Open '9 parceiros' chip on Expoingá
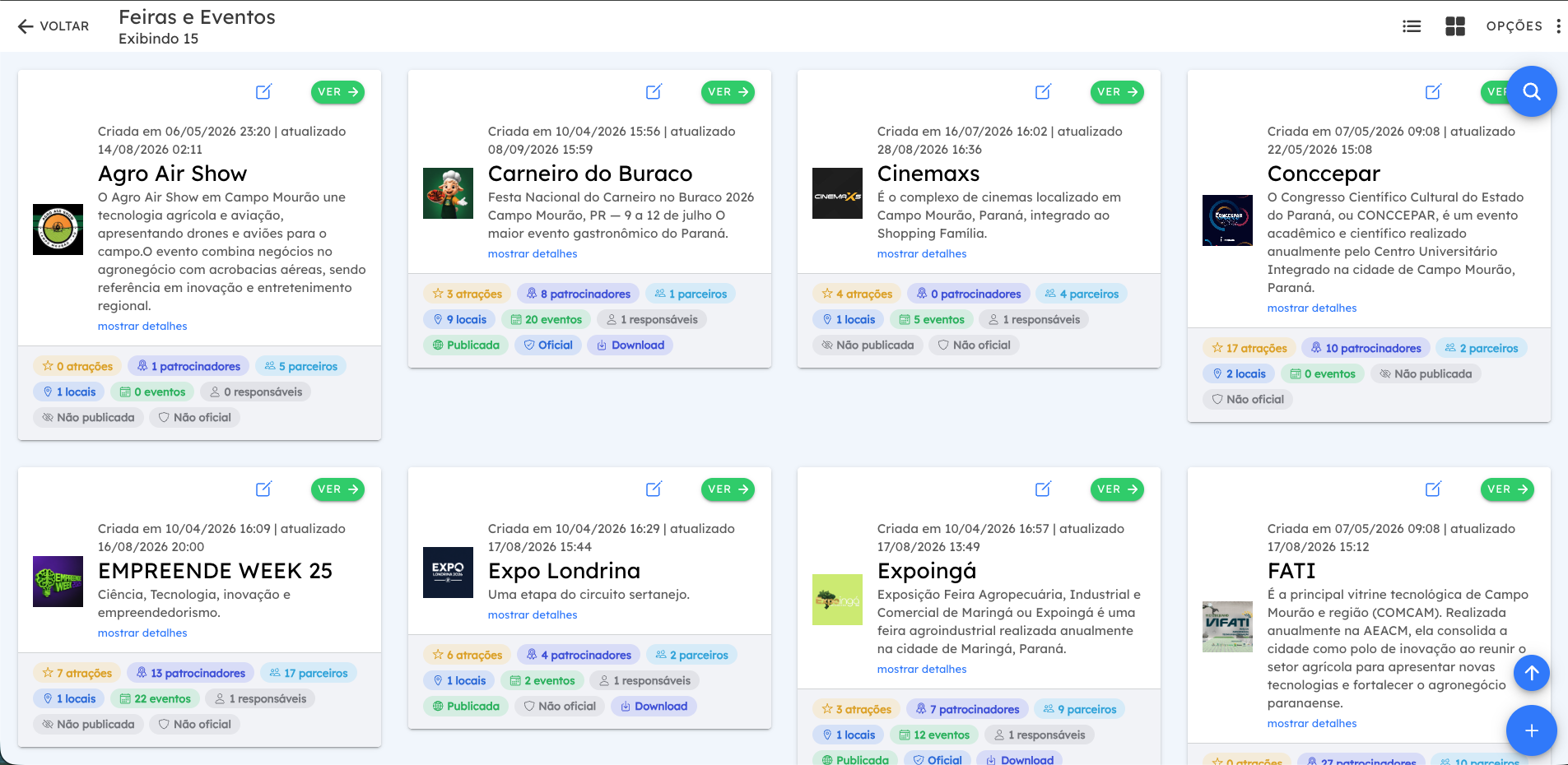This screenshot has width=1568, height=765. pos(1080,710)
